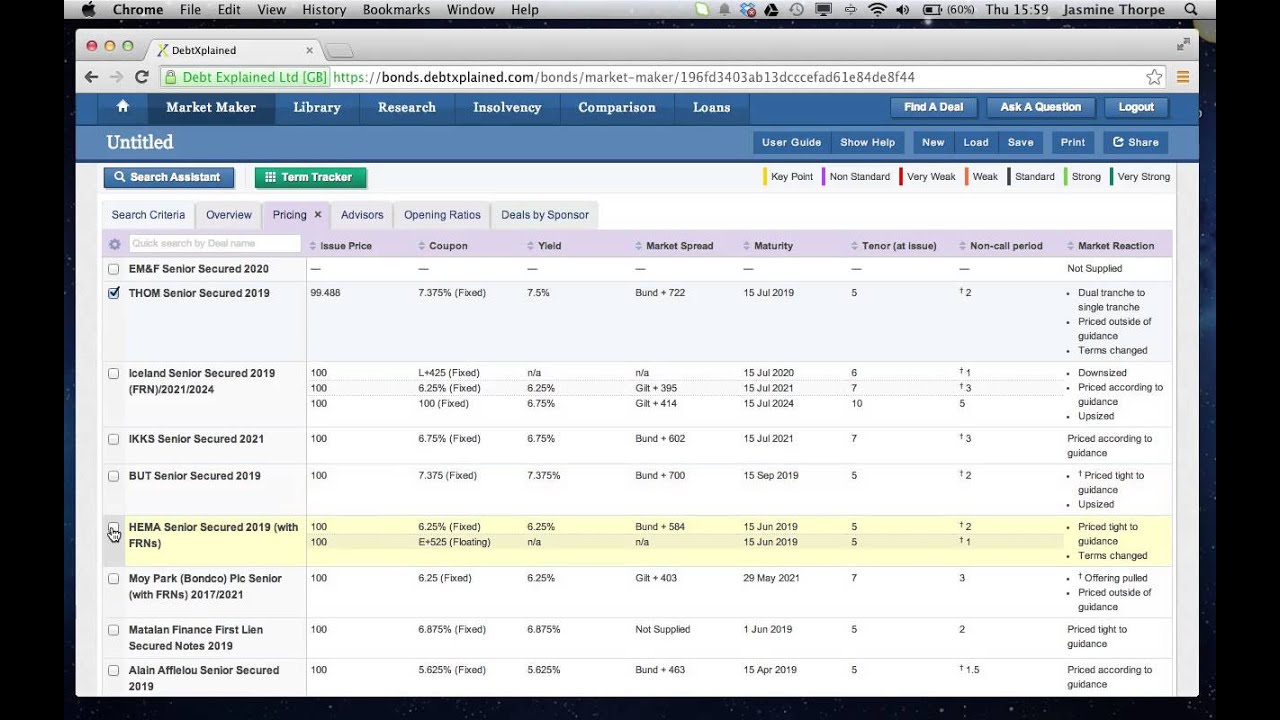1280x720 pixels.
Task: Open display mirroring menu bar icon
Action: click(x=824, y=9)
